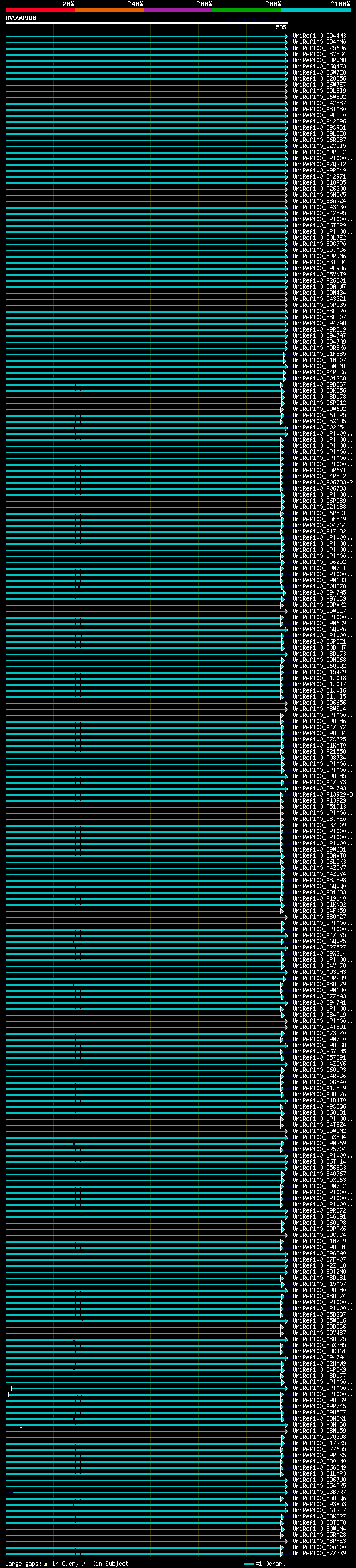Open hit UniRef100_Q6RIB7
Screen dimensions: 356x1568
pyautogui.click(x=319, y=140)
